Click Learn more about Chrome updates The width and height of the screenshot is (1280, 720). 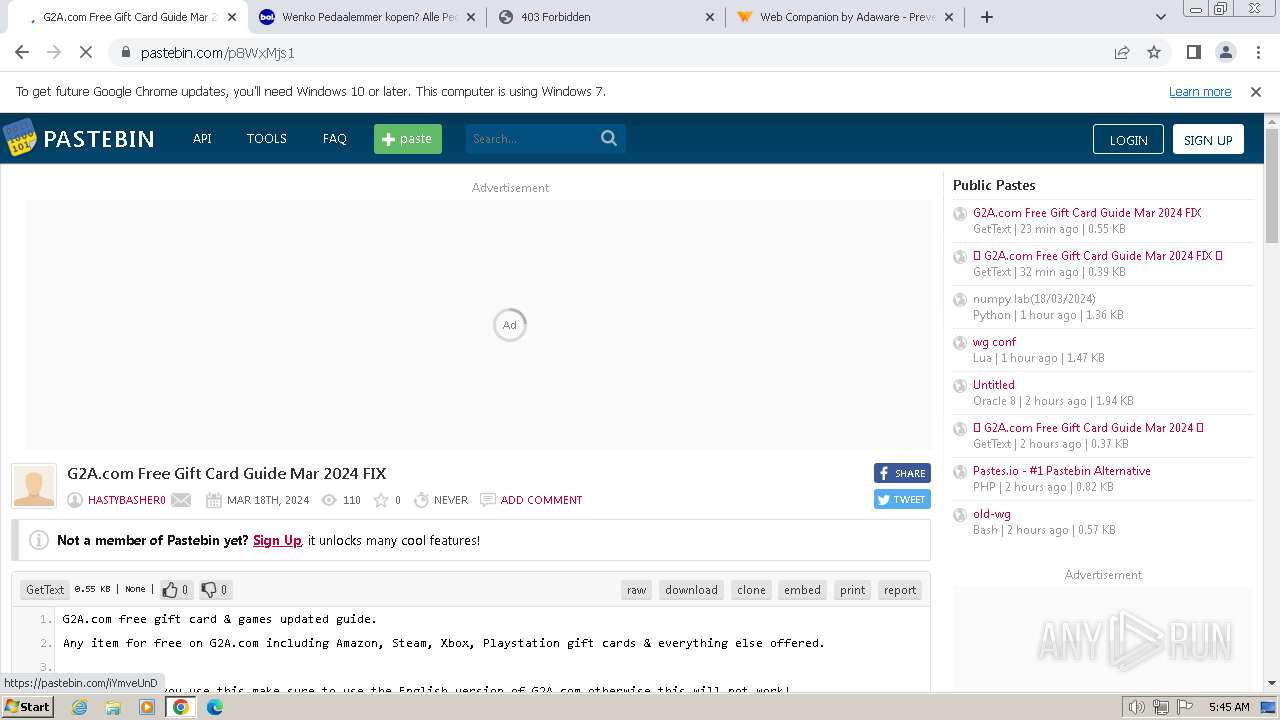point(1200,91)
